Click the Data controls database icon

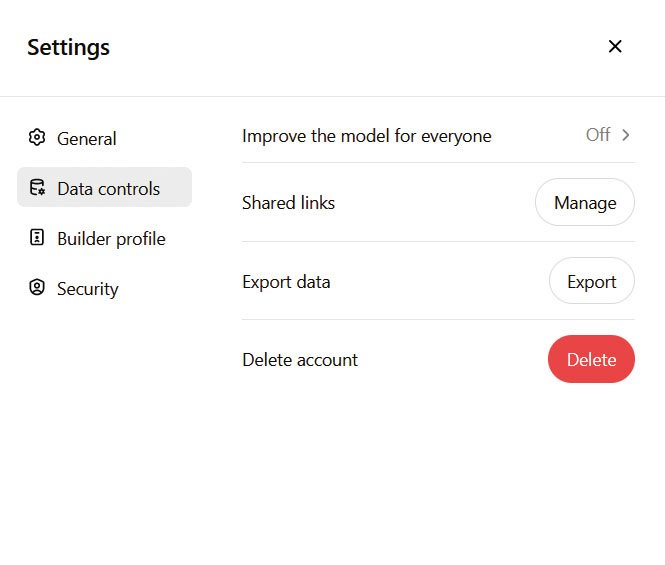tap(37, 187)
